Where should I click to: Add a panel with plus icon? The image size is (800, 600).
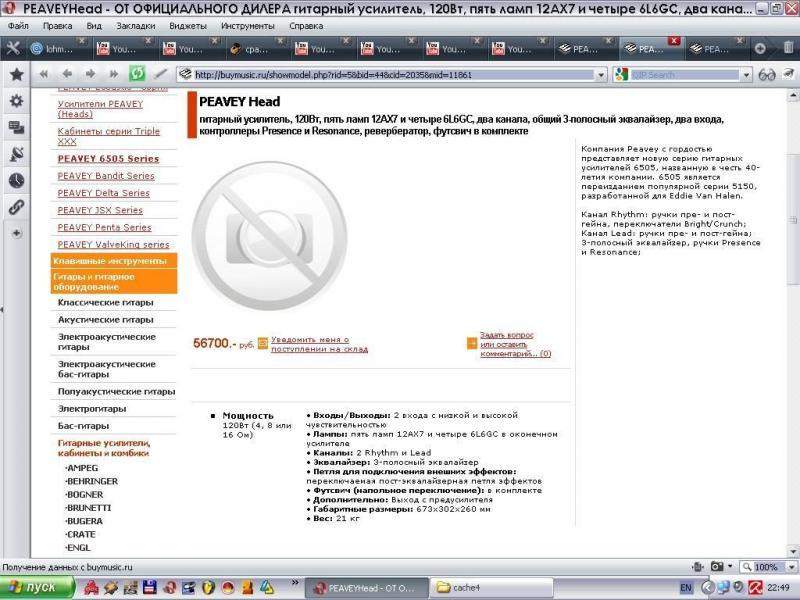[x=16, y=233]
